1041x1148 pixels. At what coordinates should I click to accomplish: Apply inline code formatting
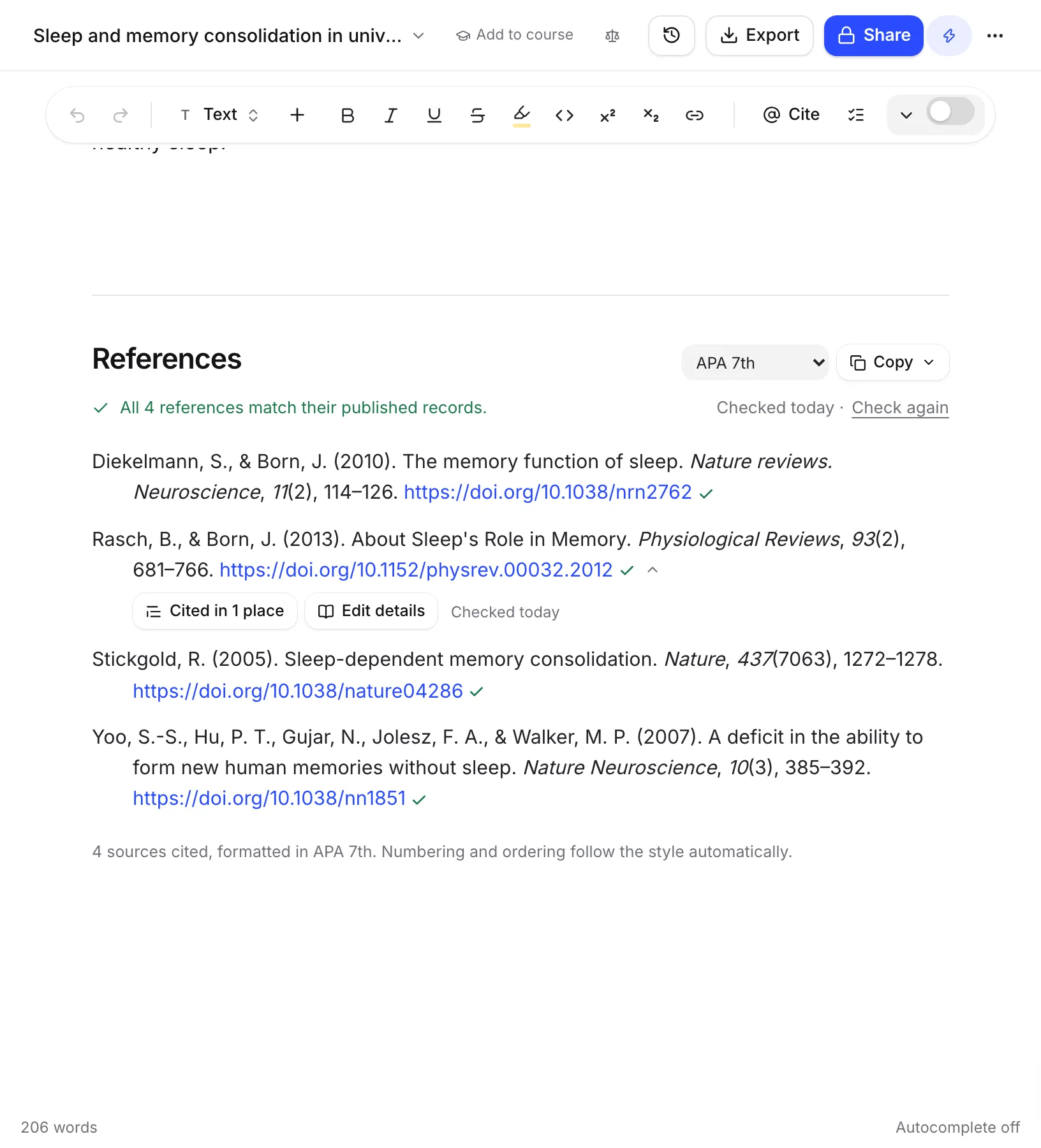[x=565, y=115]
